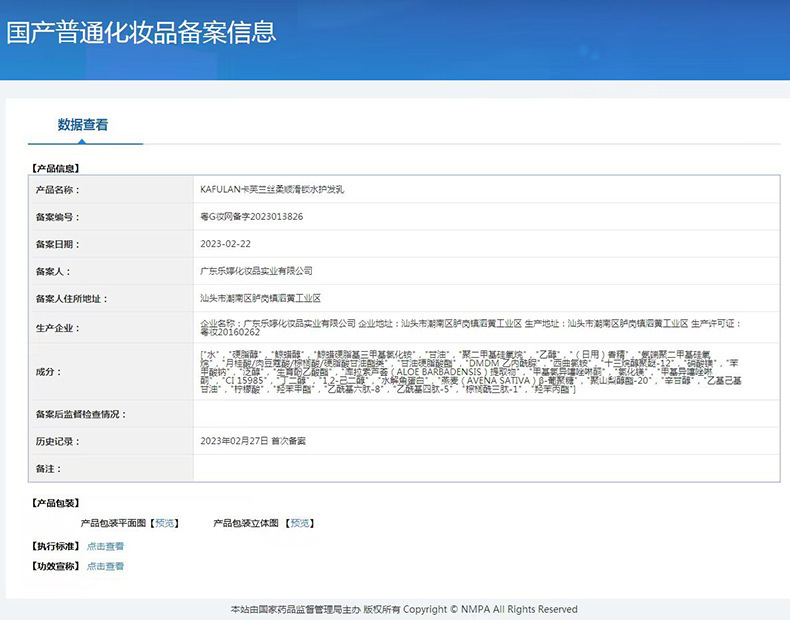
Task: Click product name KAFULAN卡芙兰丝柔顺滑锁水护发乳
Action: [x=272, y=189]
